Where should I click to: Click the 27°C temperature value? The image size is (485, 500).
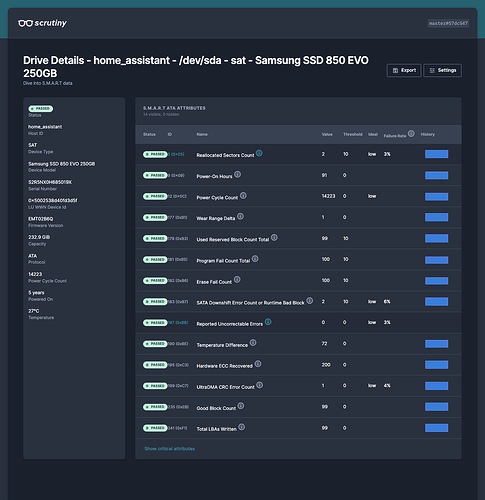coord(34,311)
